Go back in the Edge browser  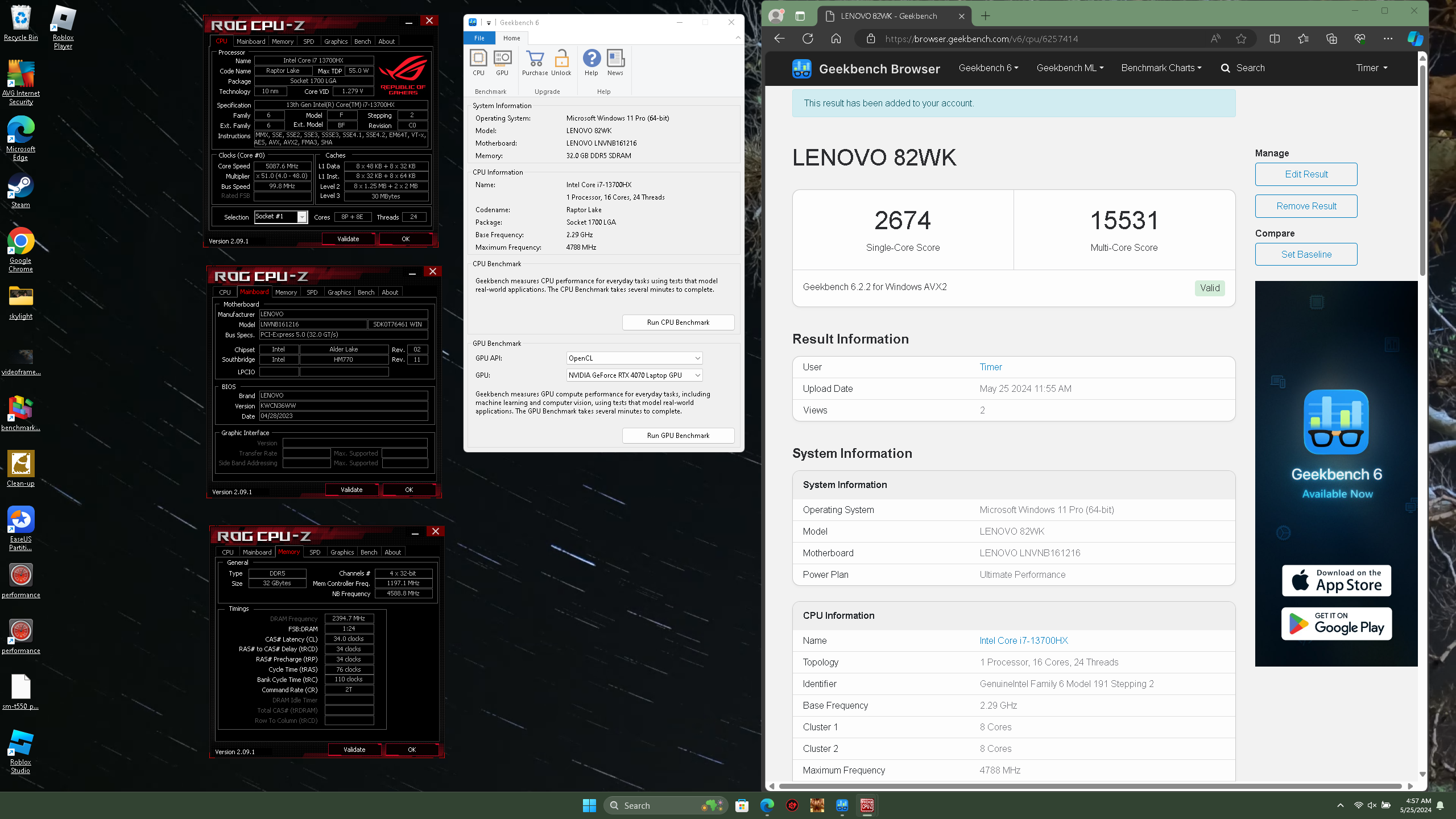[x=780, y=39]
